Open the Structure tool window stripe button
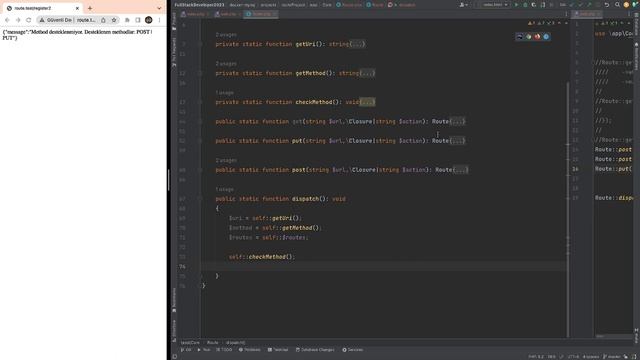 tap(174, 330)
